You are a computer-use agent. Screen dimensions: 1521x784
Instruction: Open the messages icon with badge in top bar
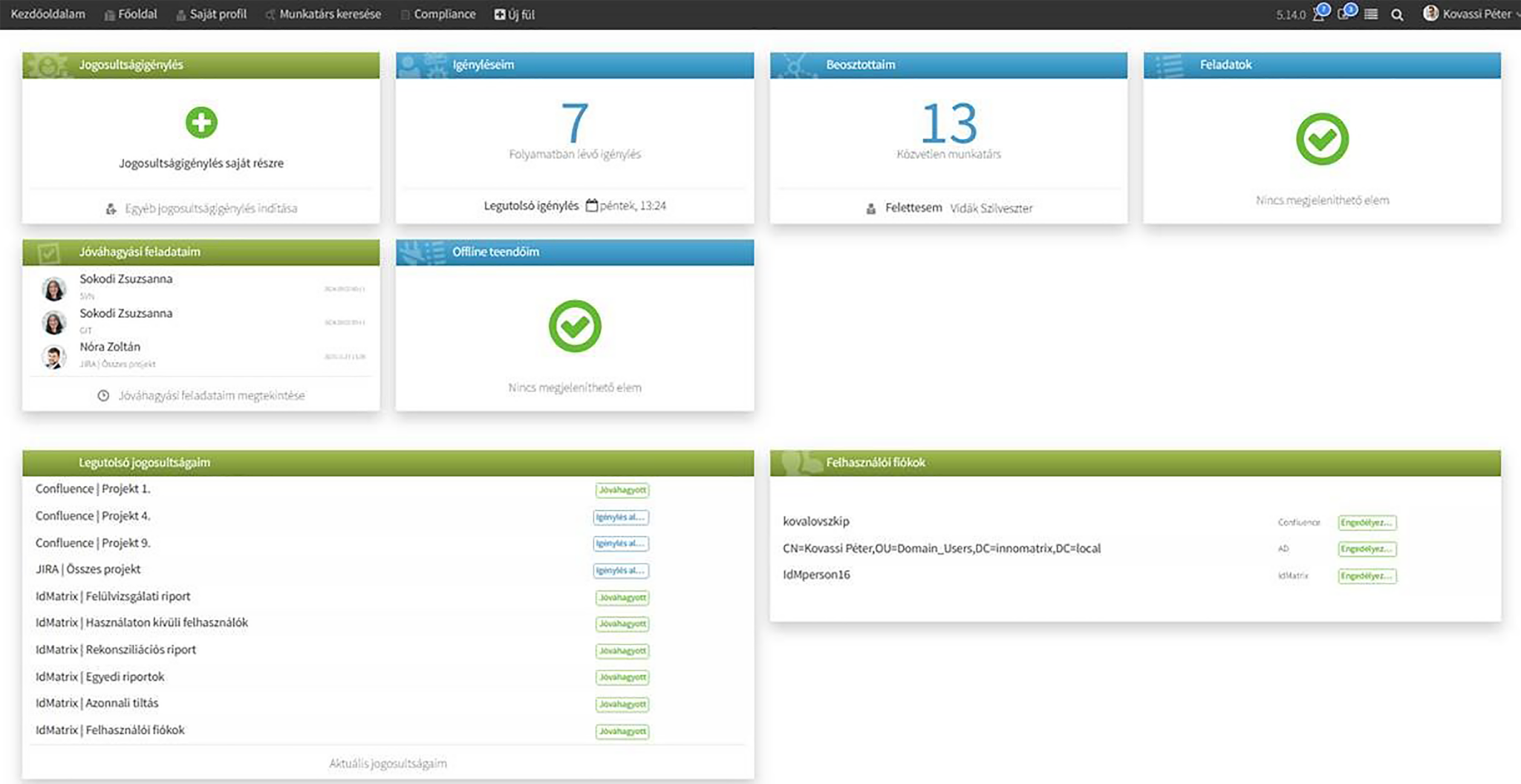[1345, 14]
